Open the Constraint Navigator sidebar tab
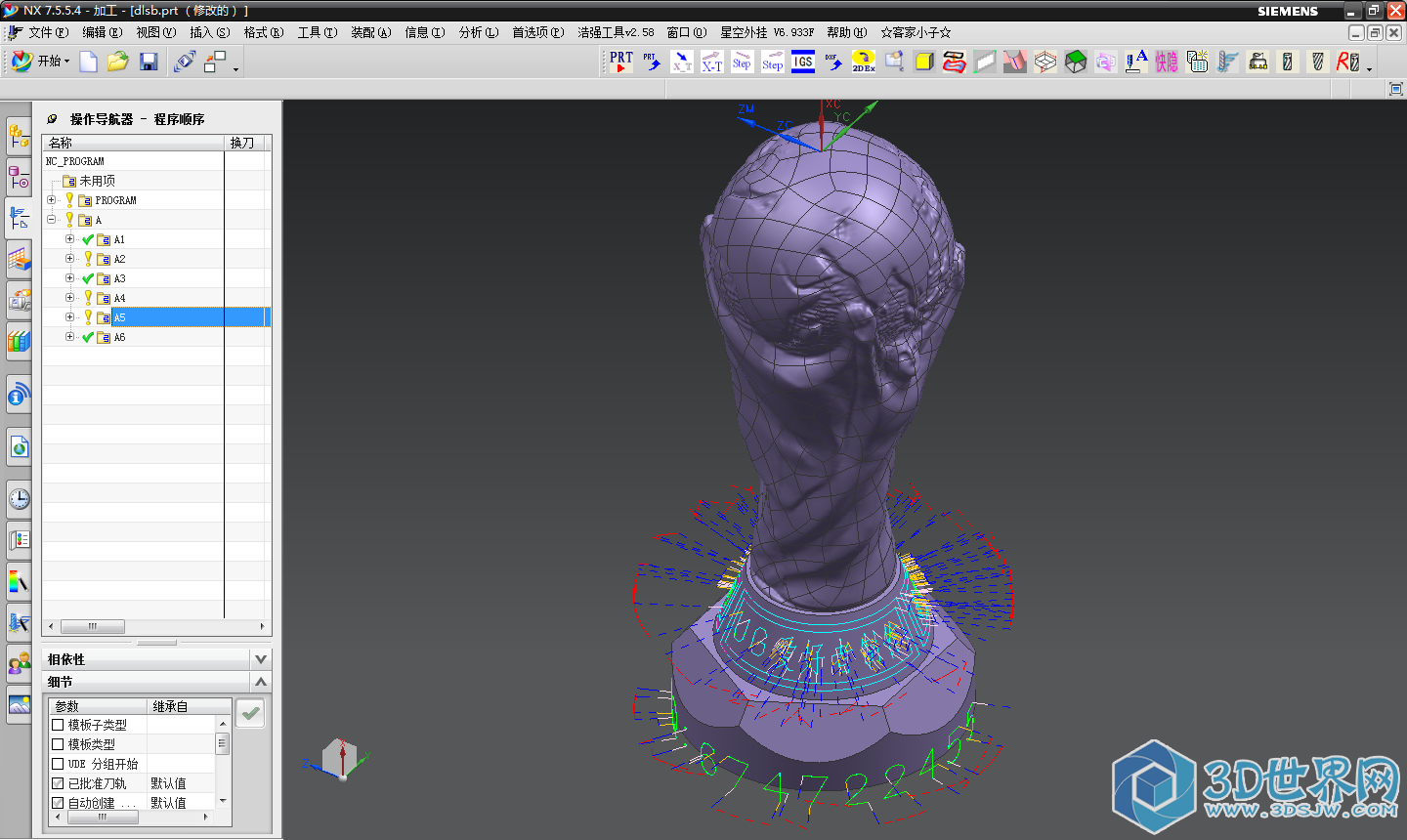The height and width of the screenshot is (840, 1407). [x=19, y=177]
